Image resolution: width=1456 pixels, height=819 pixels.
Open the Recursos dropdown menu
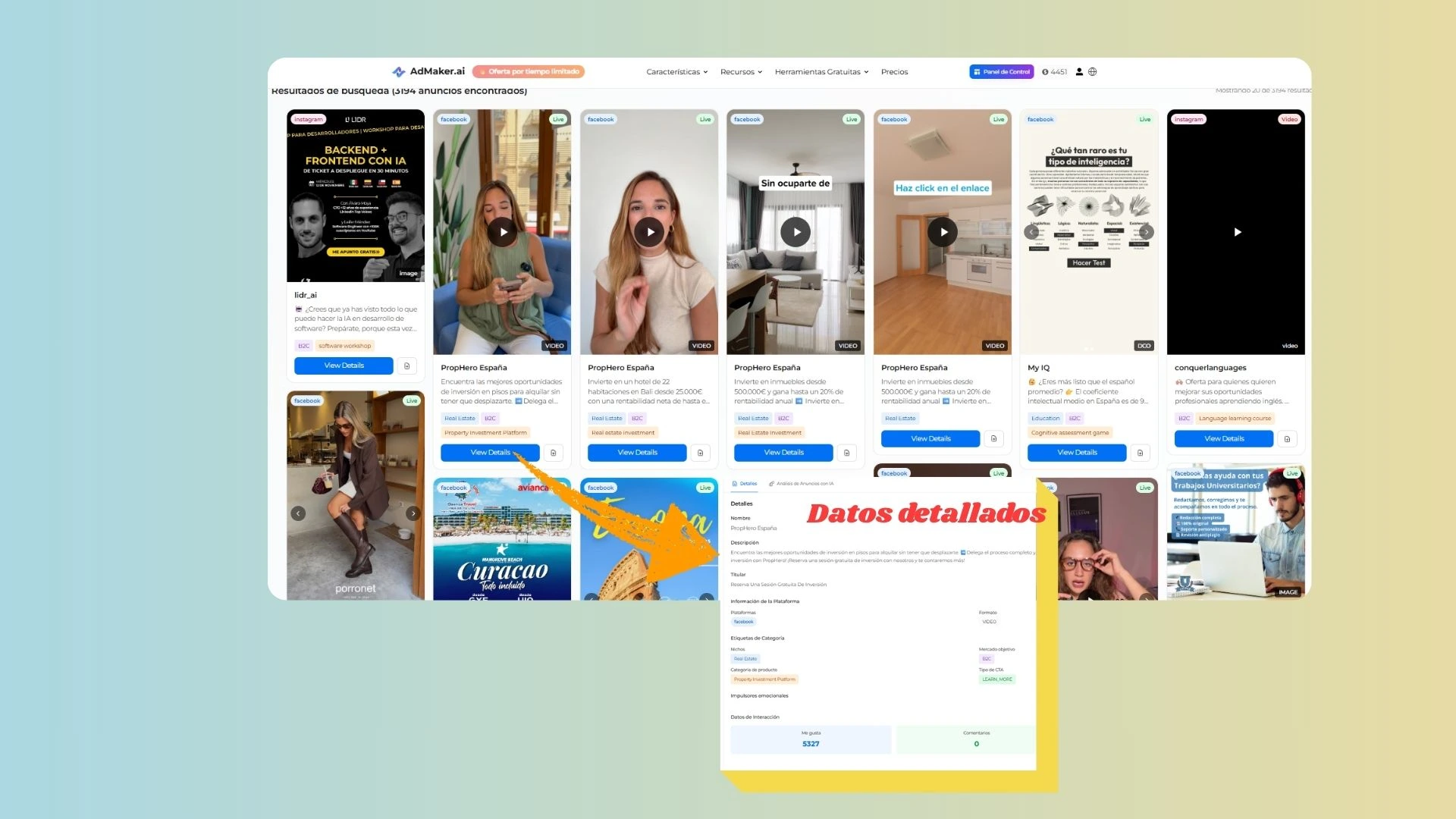coord(740,71)
